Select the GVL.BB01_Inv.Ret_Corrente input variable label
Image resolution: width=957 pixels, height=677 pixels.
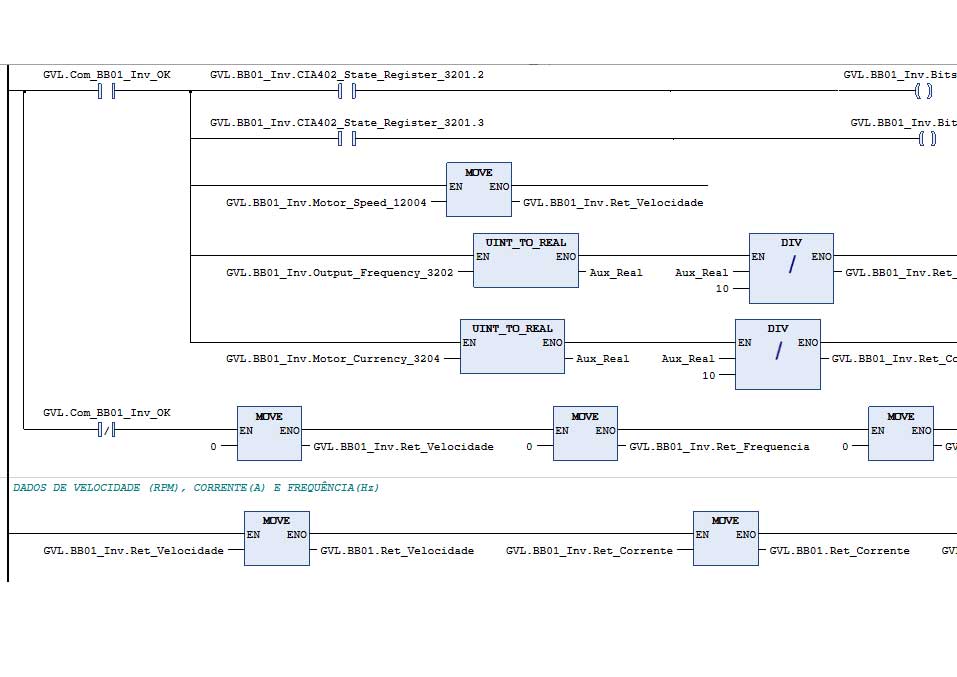pyautogui.click(x=589, y=551)
